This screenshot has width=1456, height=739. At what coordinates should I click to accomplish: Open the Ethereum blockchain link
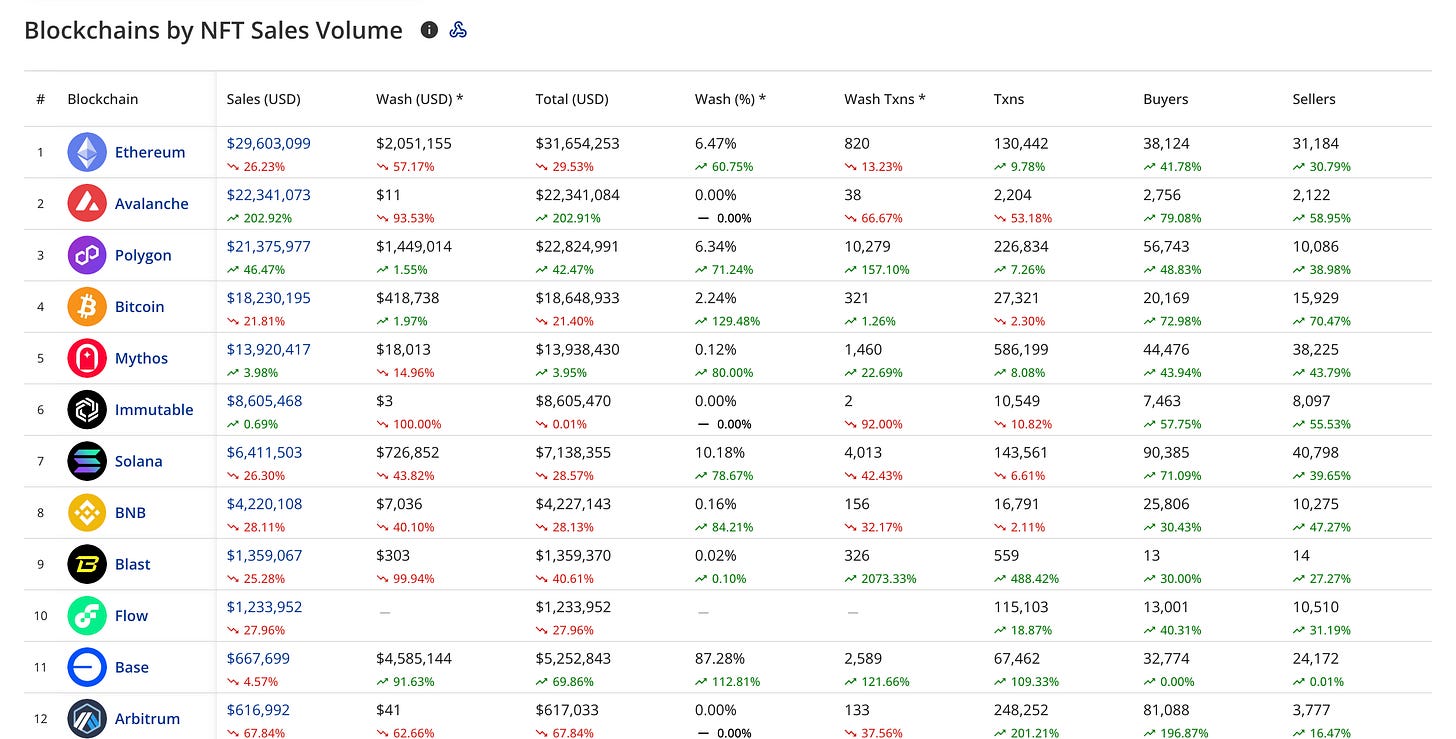click(x=150, y=152)
